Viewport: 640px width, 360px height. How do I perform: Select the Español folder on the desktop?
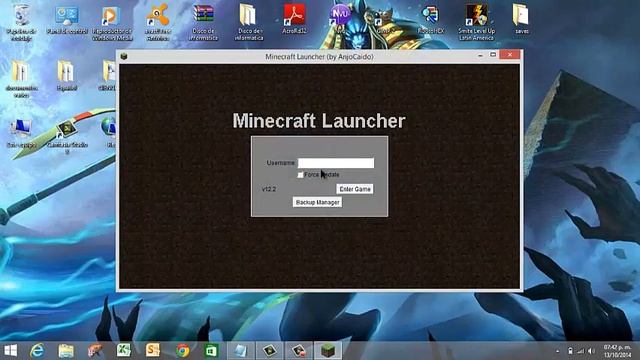67,76
